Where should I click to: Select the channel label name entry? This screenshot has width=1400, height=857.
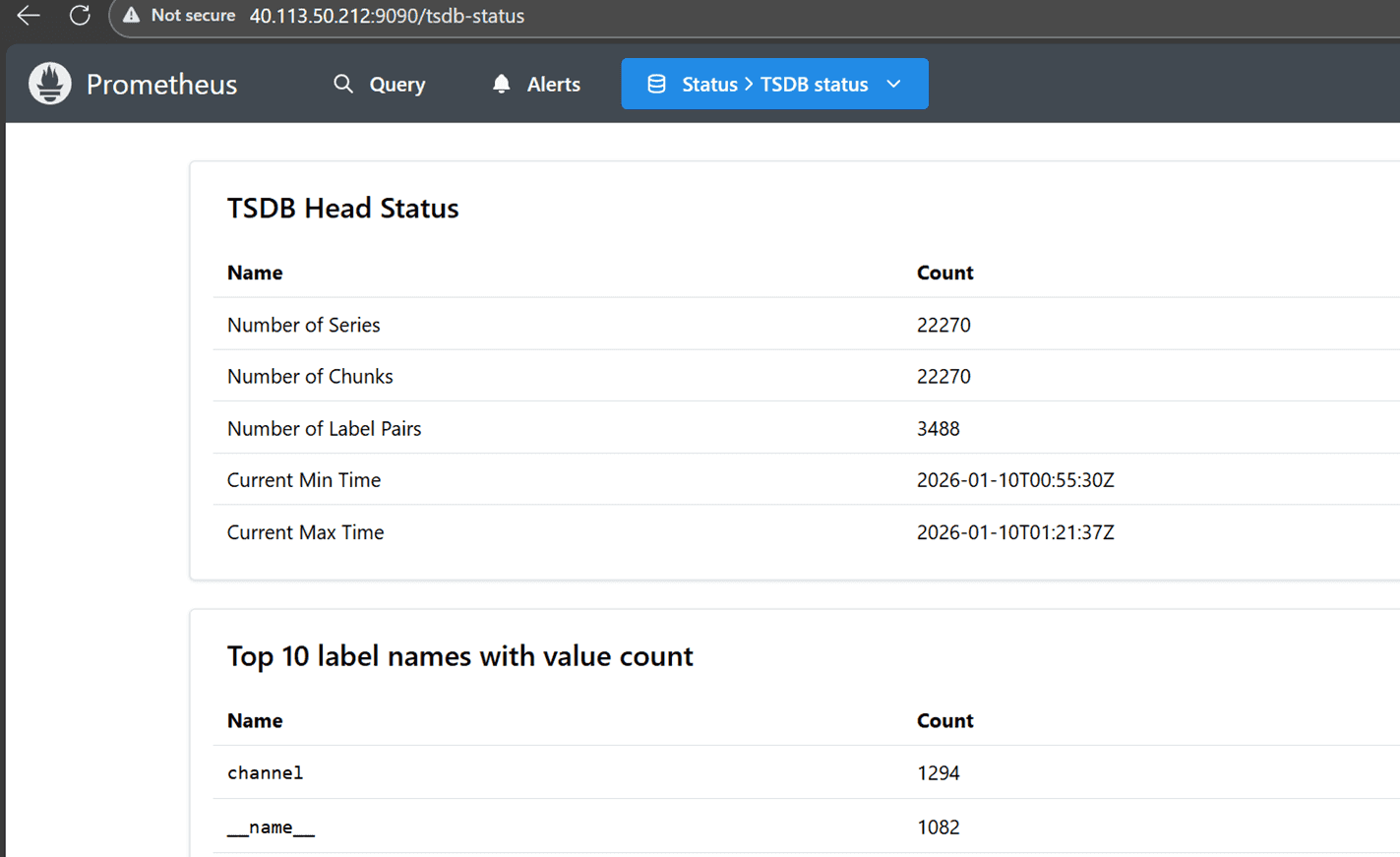[265, 773]
